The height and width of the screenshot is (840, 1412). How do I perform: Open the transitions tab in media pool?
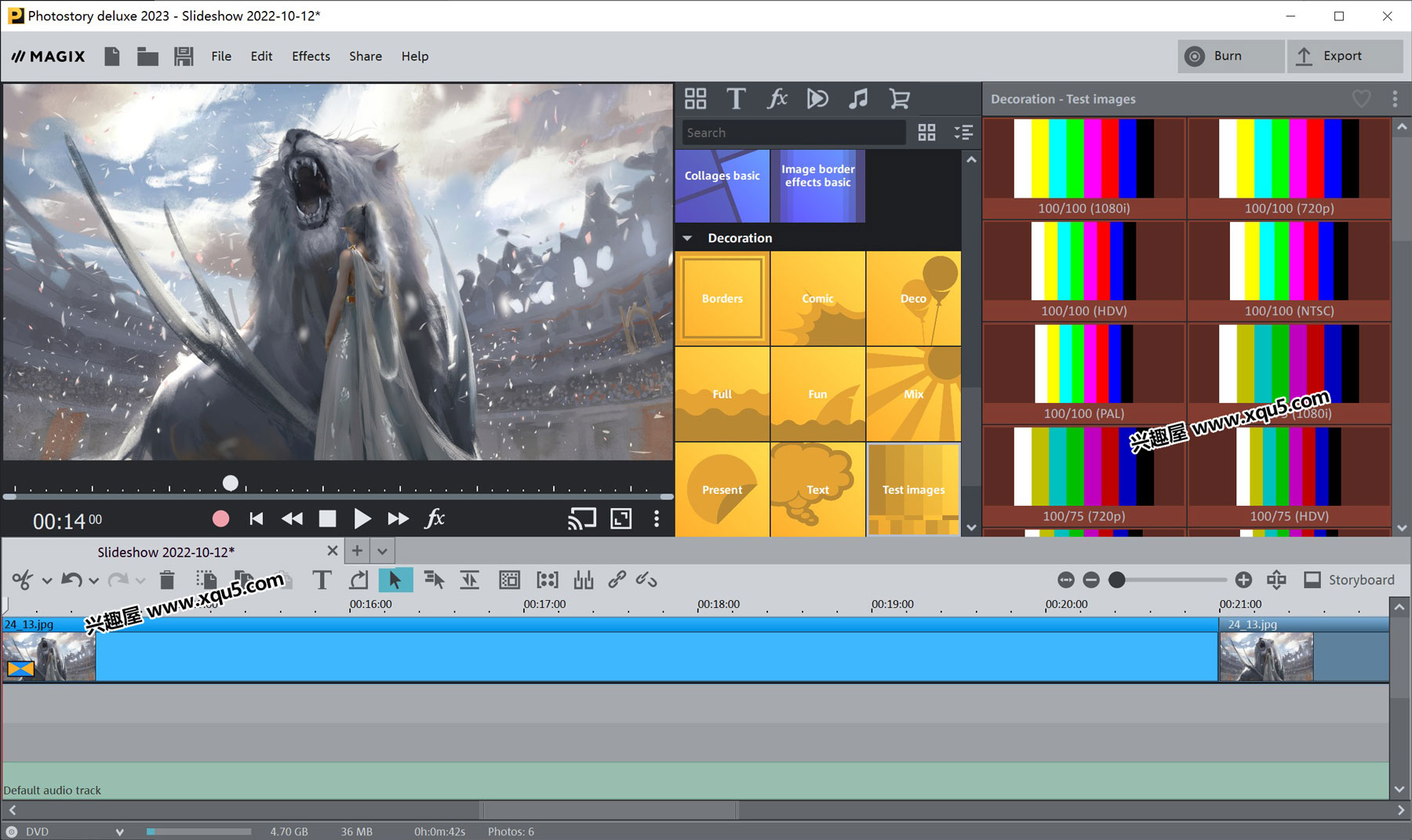(x=817, y=99)
